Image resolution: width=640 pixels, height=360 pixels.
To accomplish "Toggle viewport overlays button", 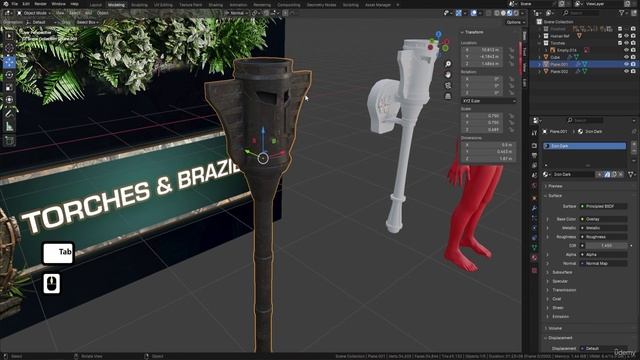I will coord(473,13).
